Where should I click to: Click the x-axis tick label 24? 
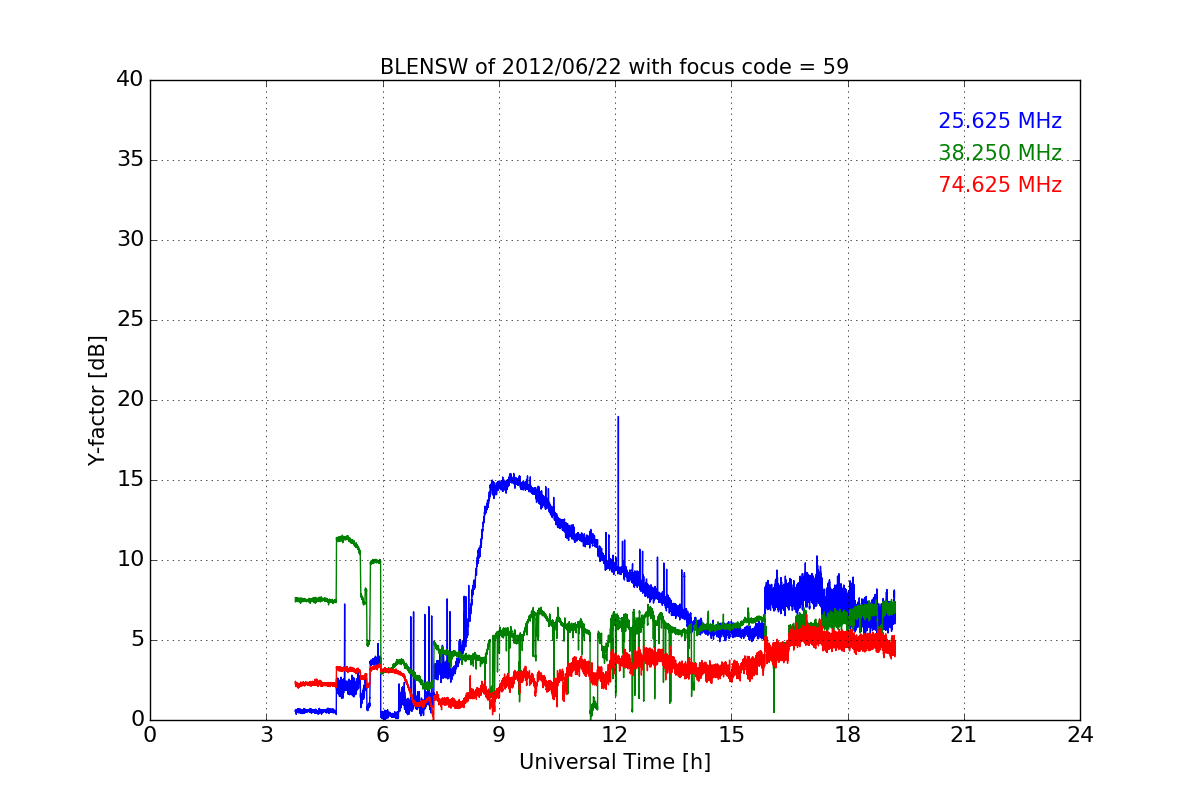coord(1080,734)
